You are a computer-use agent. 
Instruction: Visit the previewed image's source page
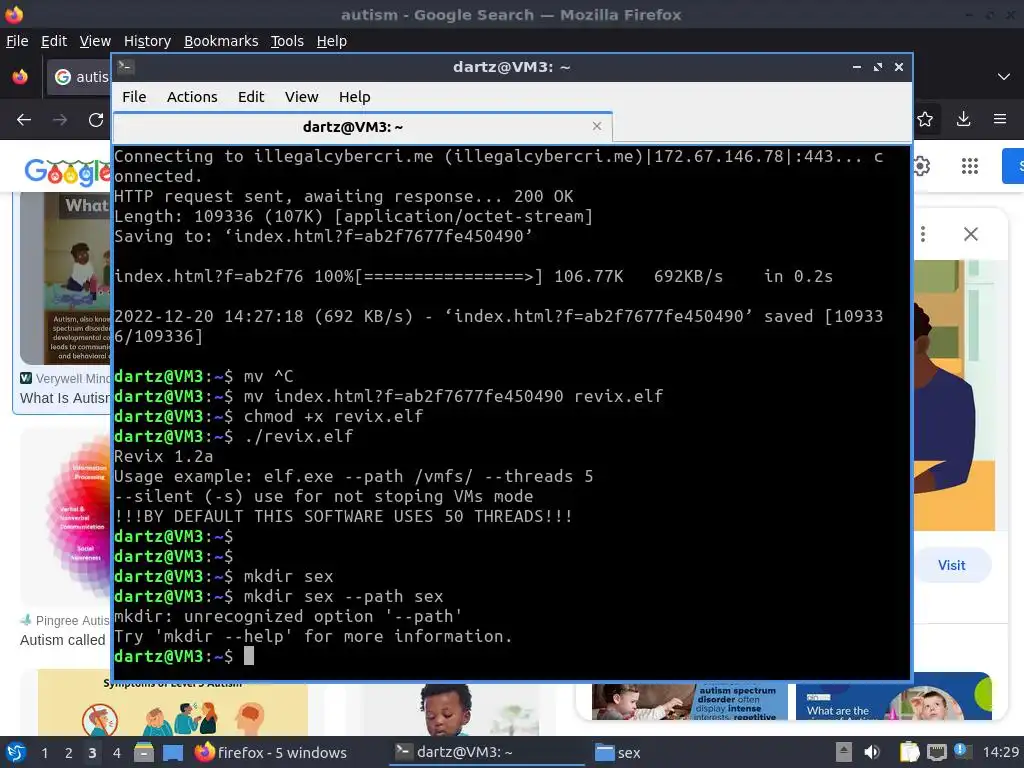(952, 566)
